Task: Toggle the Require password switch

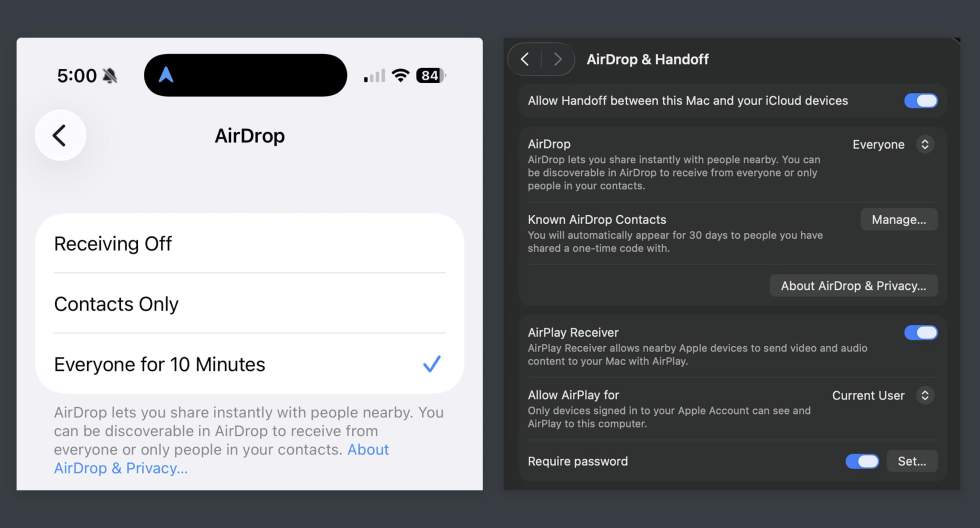Action: [x=862, y=461]
